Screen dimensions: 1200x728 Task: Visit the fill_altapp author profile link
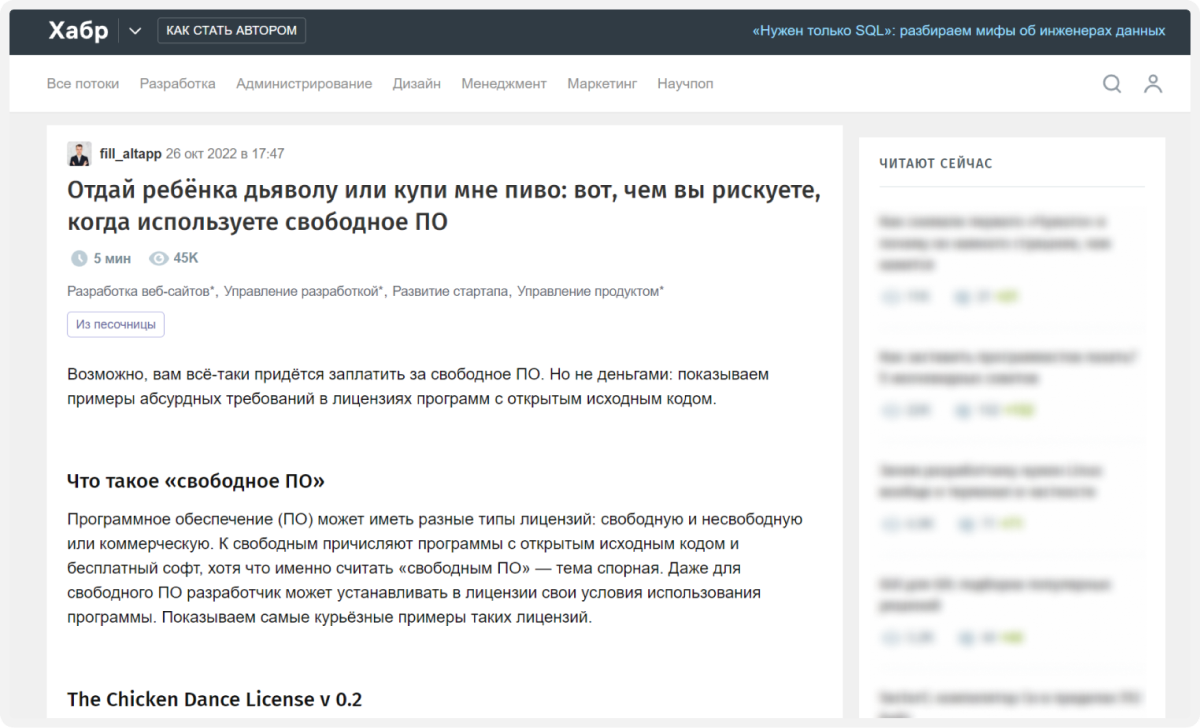(x=130, y=154)
